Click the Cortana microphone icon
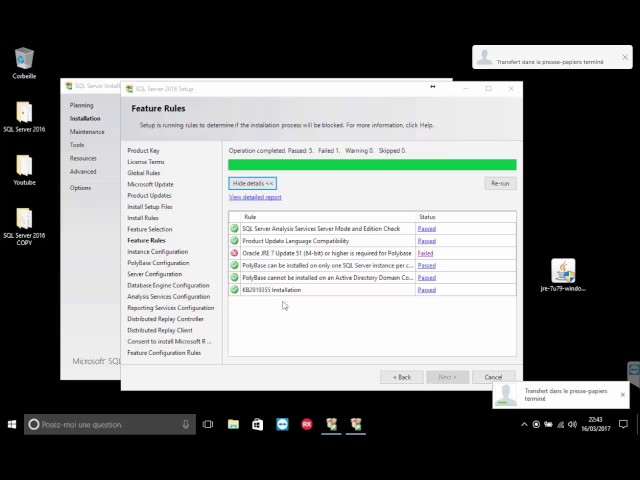Viewport: 640px width, 480px height. (x=186, y=424)
